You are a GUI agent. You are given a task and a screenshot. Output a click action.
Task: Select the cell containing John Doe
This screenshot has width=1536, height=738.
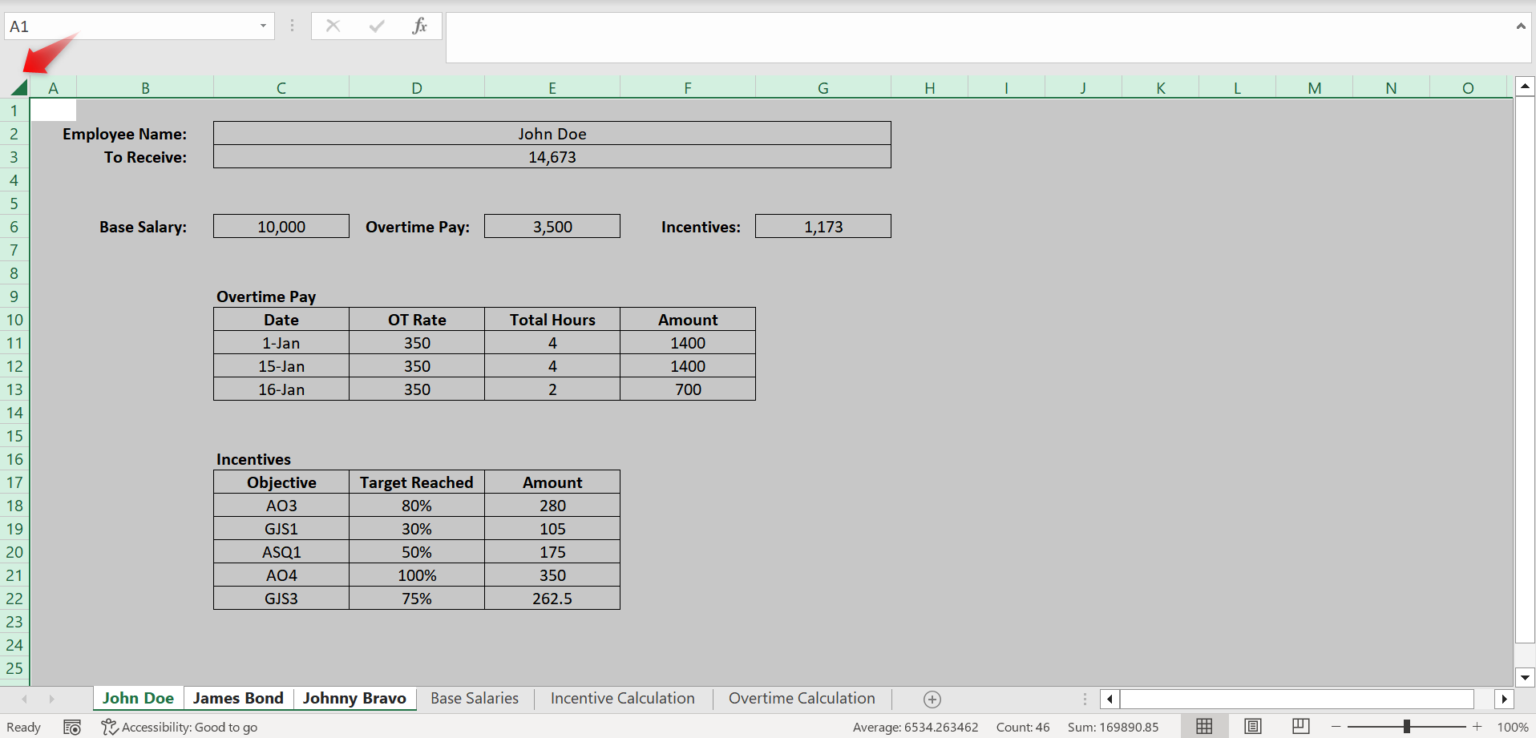tap(551, 133)
